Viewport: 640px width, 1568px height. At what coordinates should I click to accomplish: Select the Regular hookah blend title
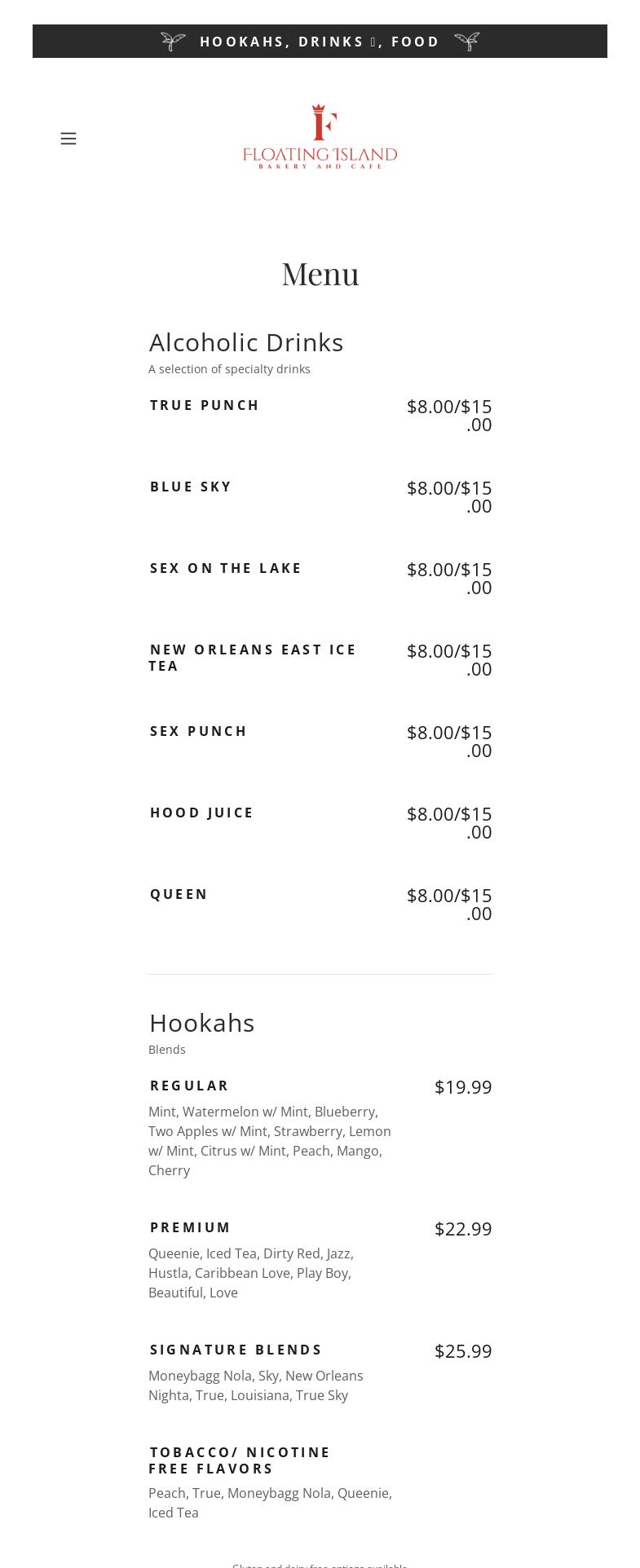(x=190, y=1086)
